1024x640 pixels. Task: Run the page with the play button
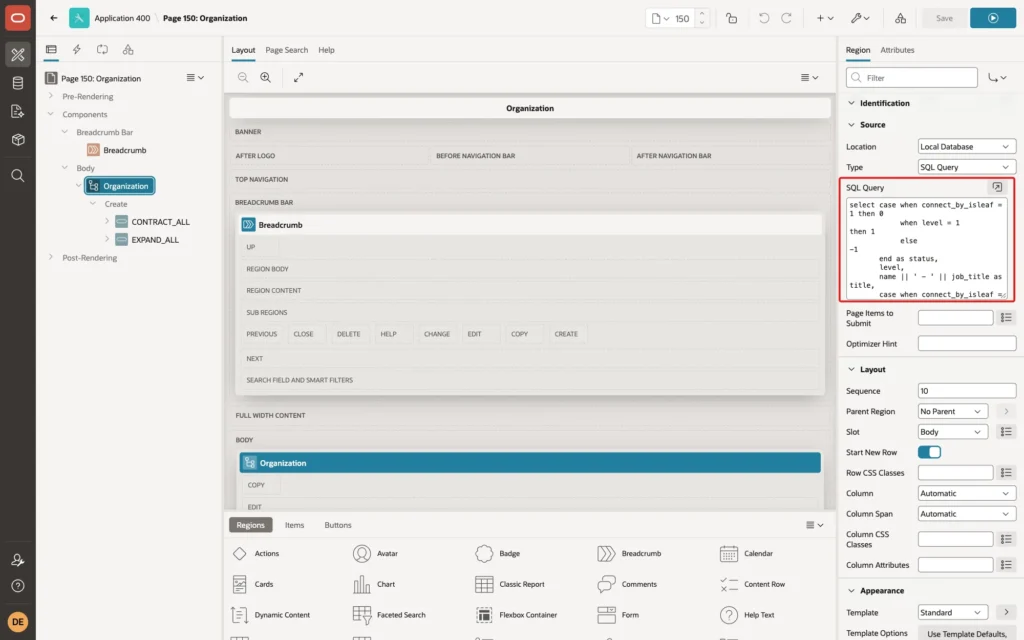(x=993, y=18)
